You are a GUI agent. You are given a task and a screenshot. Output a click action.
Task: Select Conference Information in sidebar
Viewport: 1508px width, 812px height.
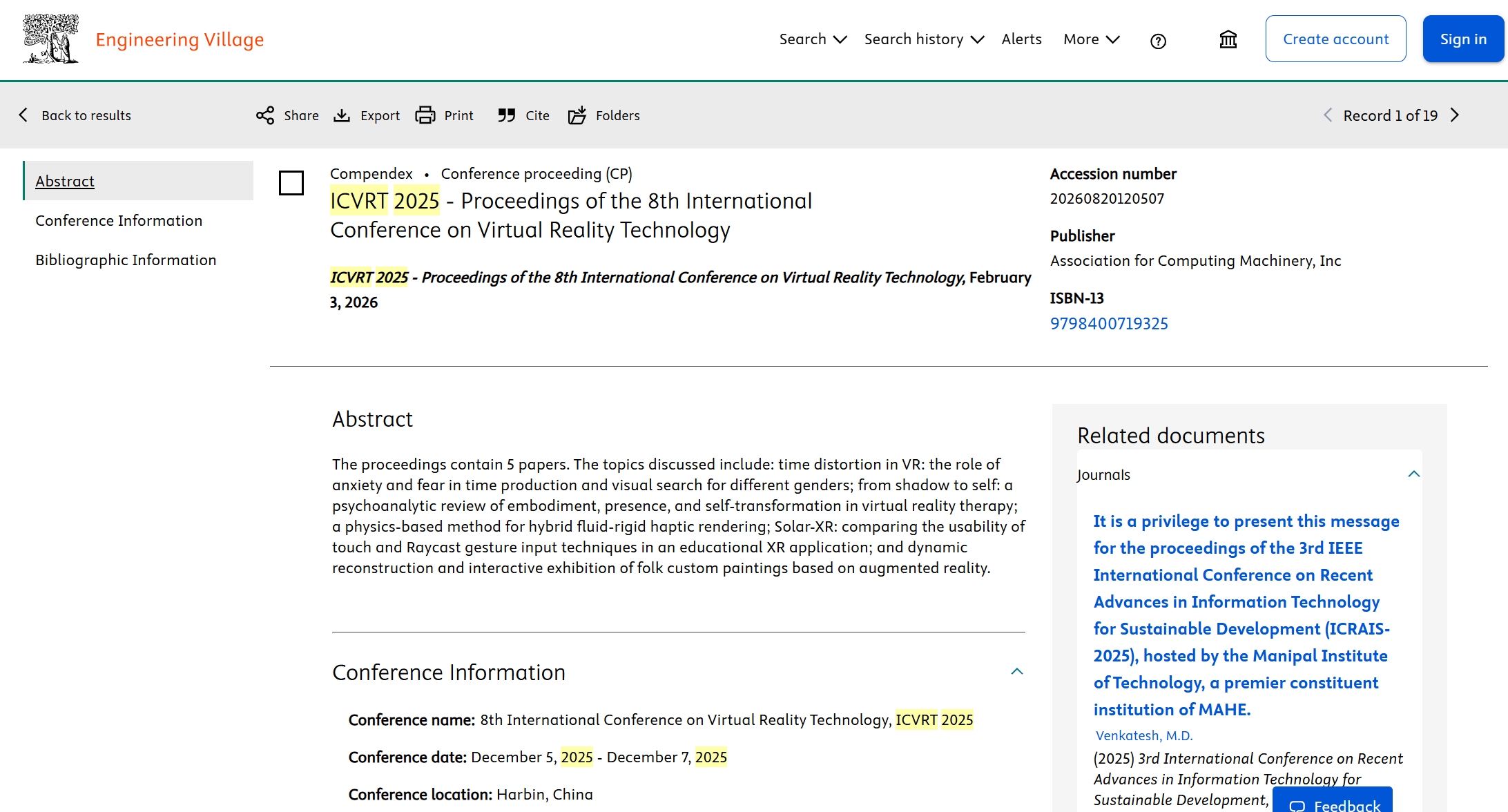click(x=119, y=220)
